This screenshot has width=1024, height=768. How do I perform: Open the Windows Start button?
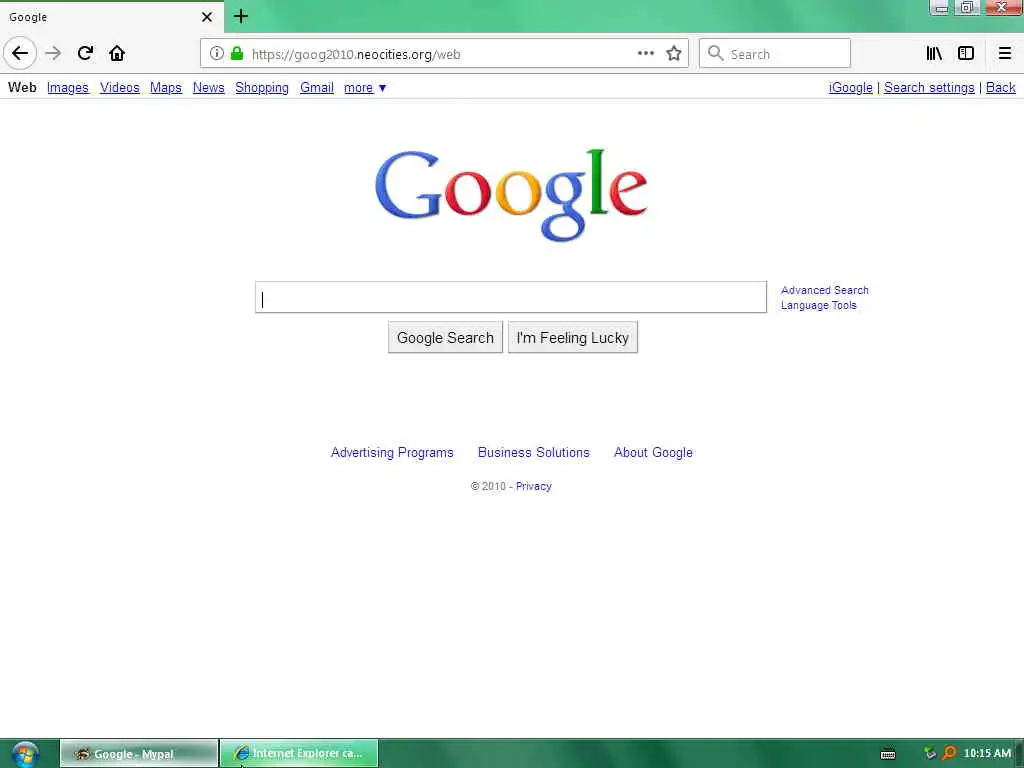pyautogui.click(x=25, y=754)
